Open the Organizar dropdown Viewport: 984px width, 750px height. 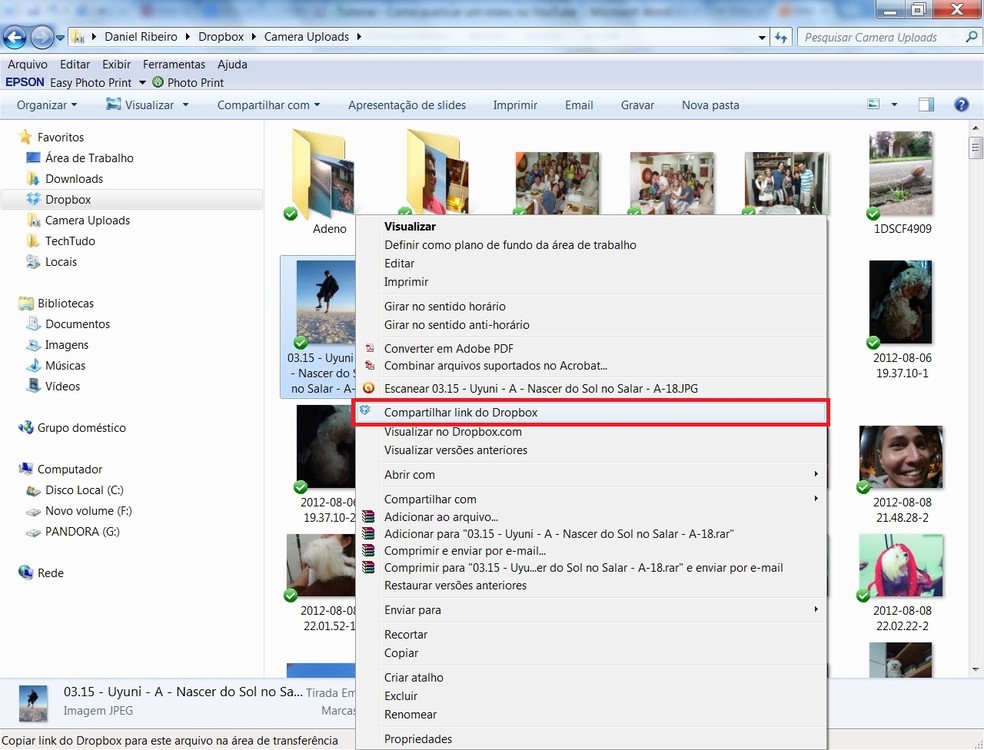pos(46,105)
